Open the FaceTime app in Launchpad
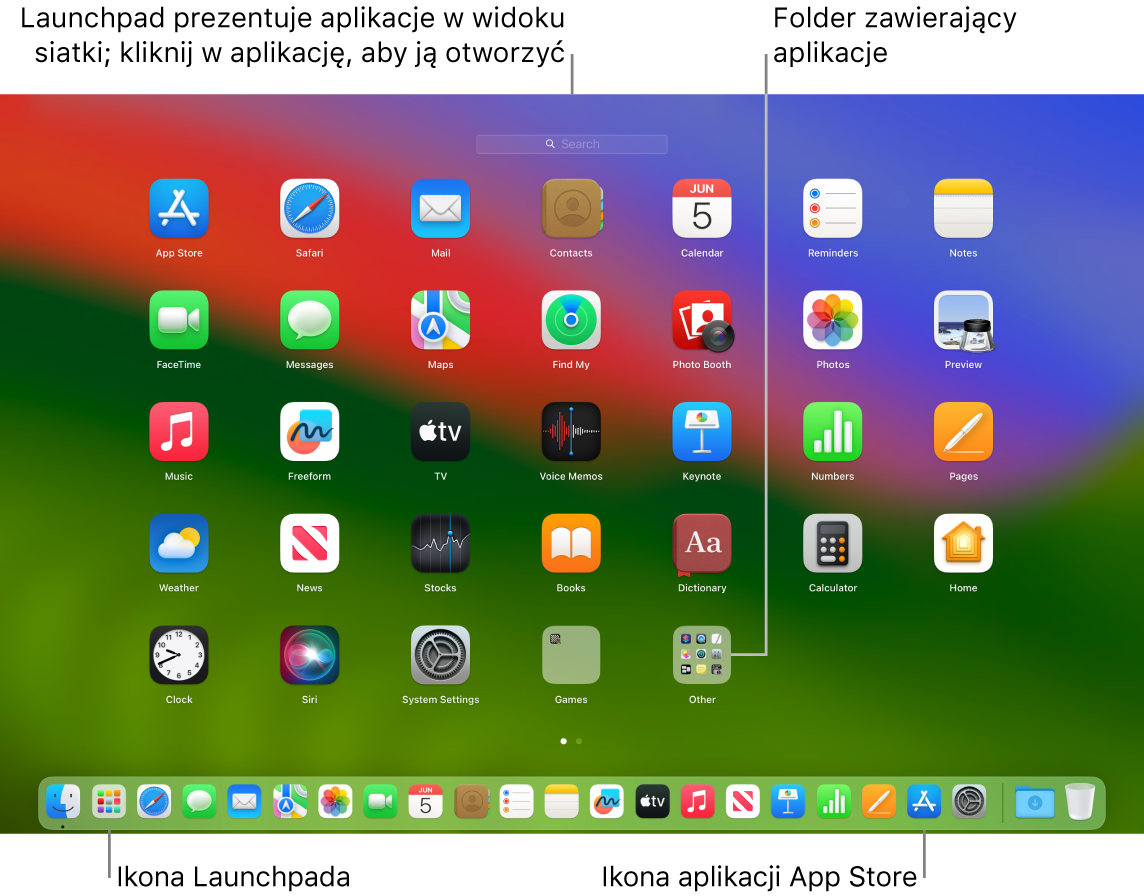This screenshot has height=896, width=1144. pyautogui.click(x=179, y=320)
